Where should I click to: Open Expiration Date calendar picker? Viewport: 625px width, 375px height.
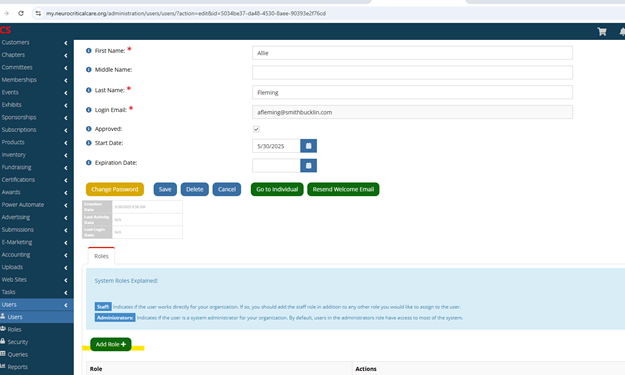(309, 165)
